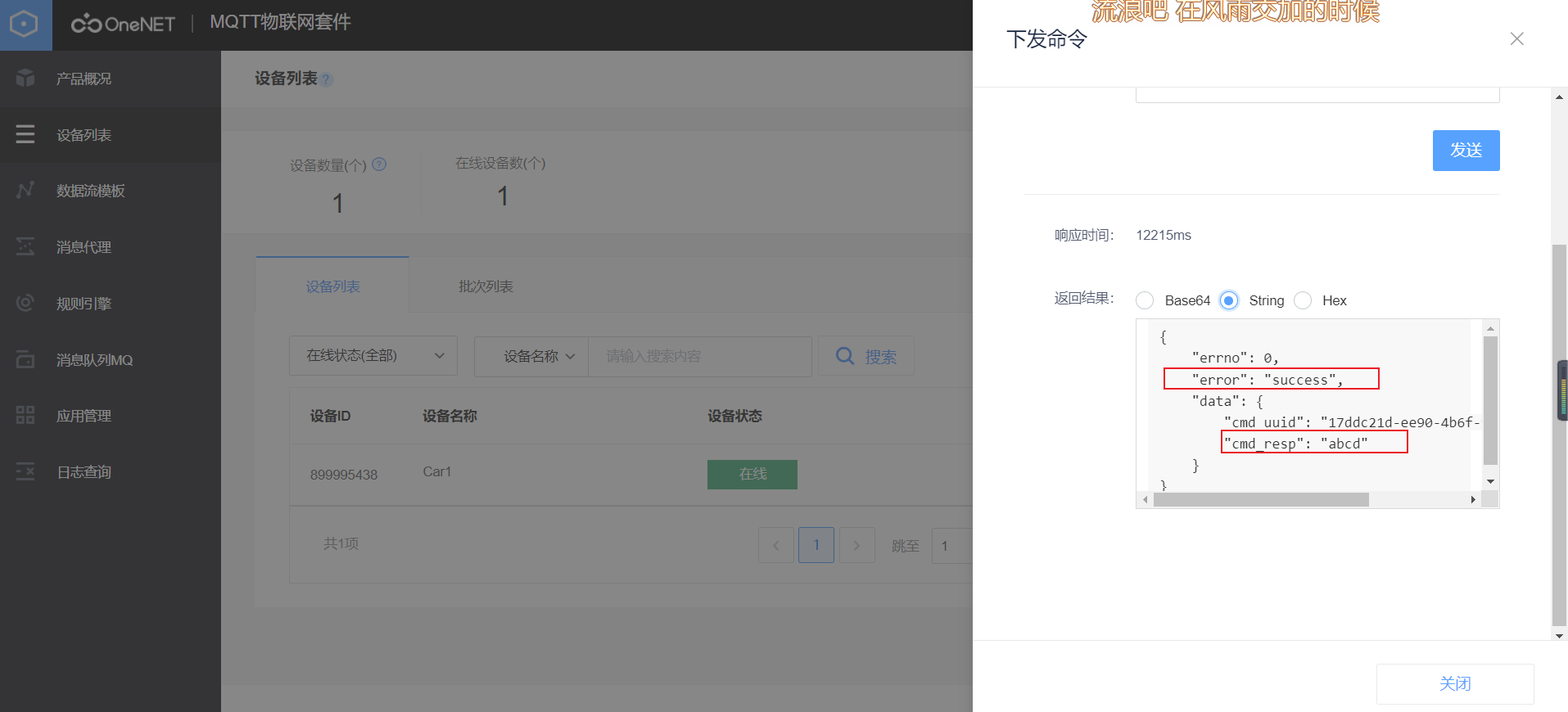Click help icon beside 设备列表 title
The height and width of the screenshot is (712, 1568).
(327, 79)
